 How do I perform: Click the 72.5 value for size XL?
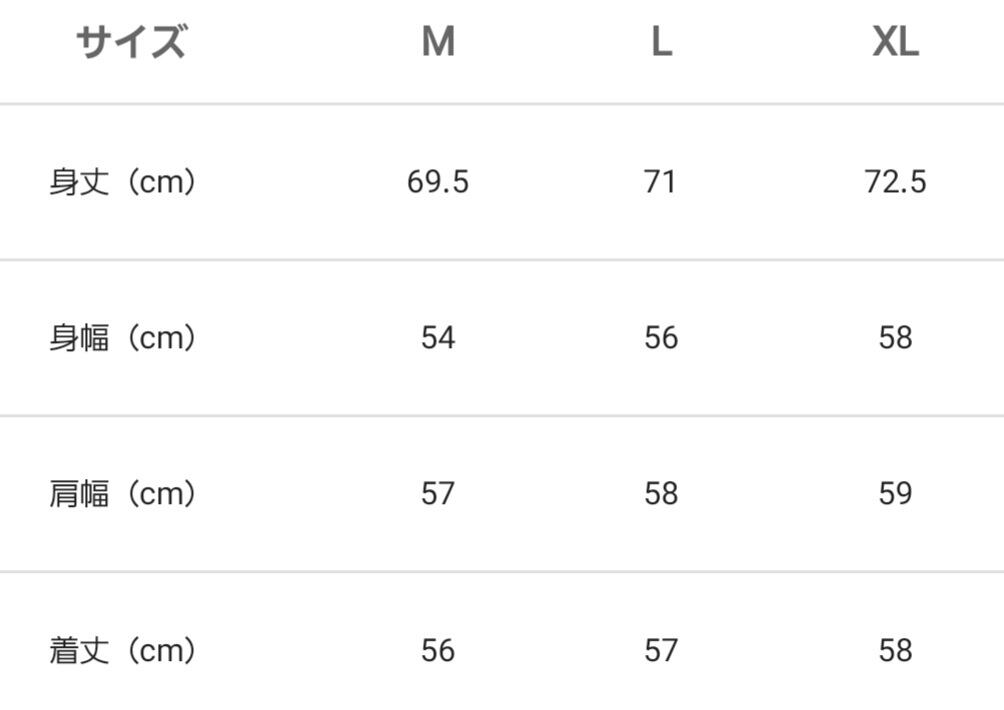click(895, 182)
